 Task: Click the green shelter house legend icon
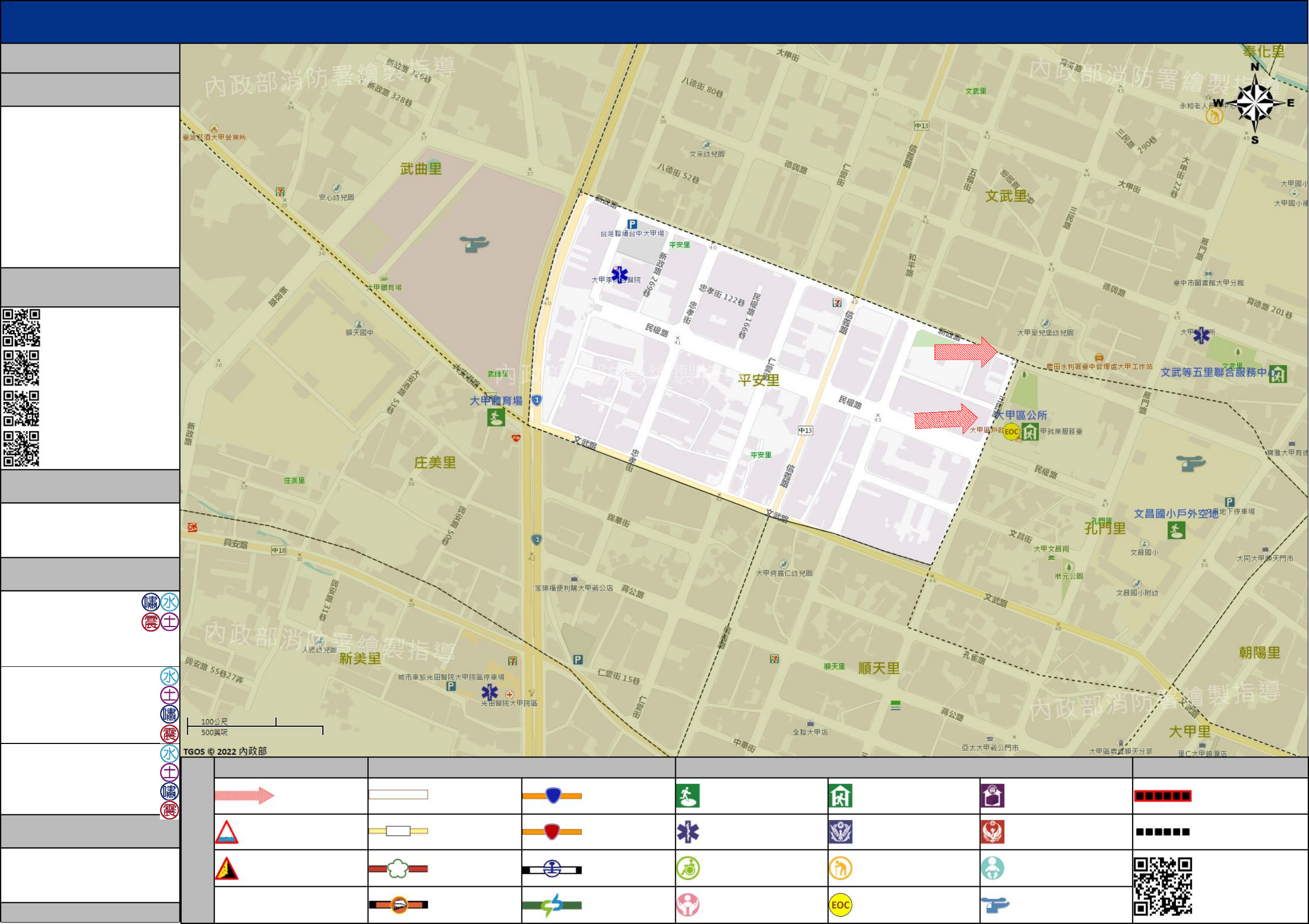tap(840, 796)
